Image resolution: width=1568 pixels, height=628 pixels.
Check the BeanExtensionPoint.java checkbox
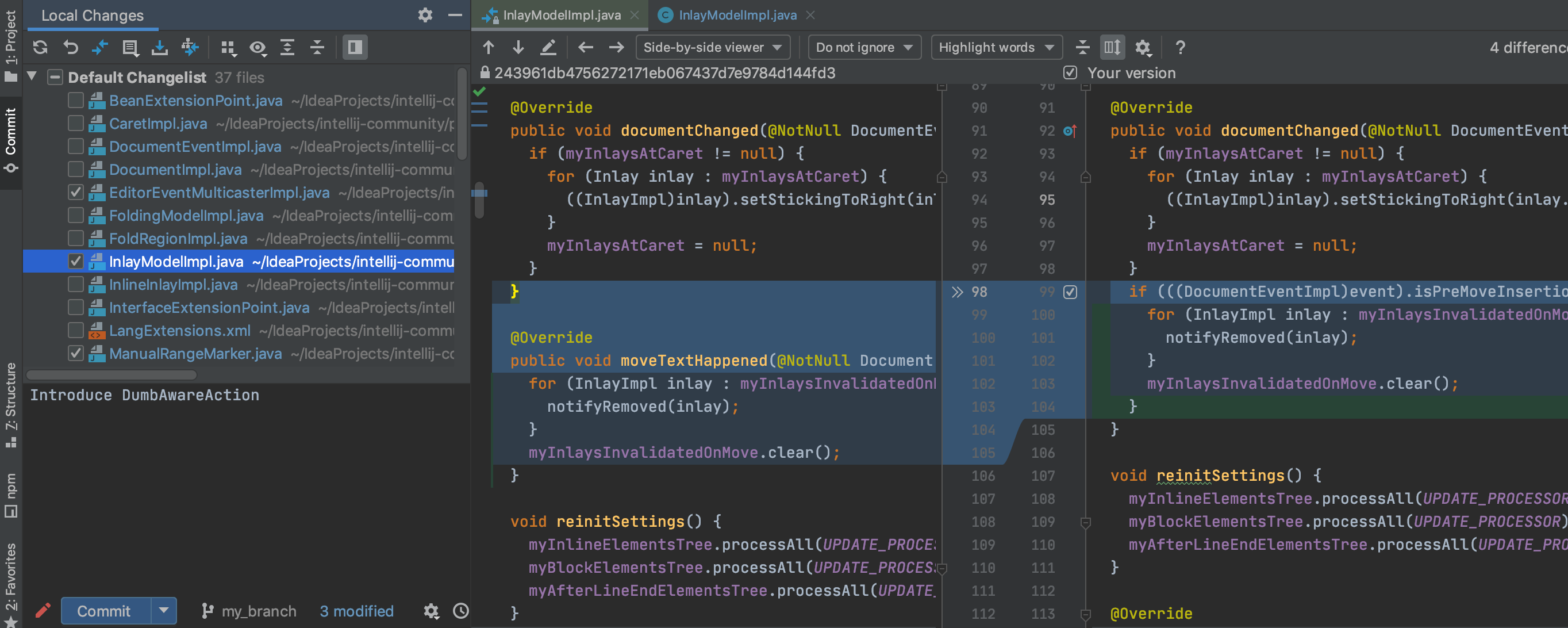(75, 101)
